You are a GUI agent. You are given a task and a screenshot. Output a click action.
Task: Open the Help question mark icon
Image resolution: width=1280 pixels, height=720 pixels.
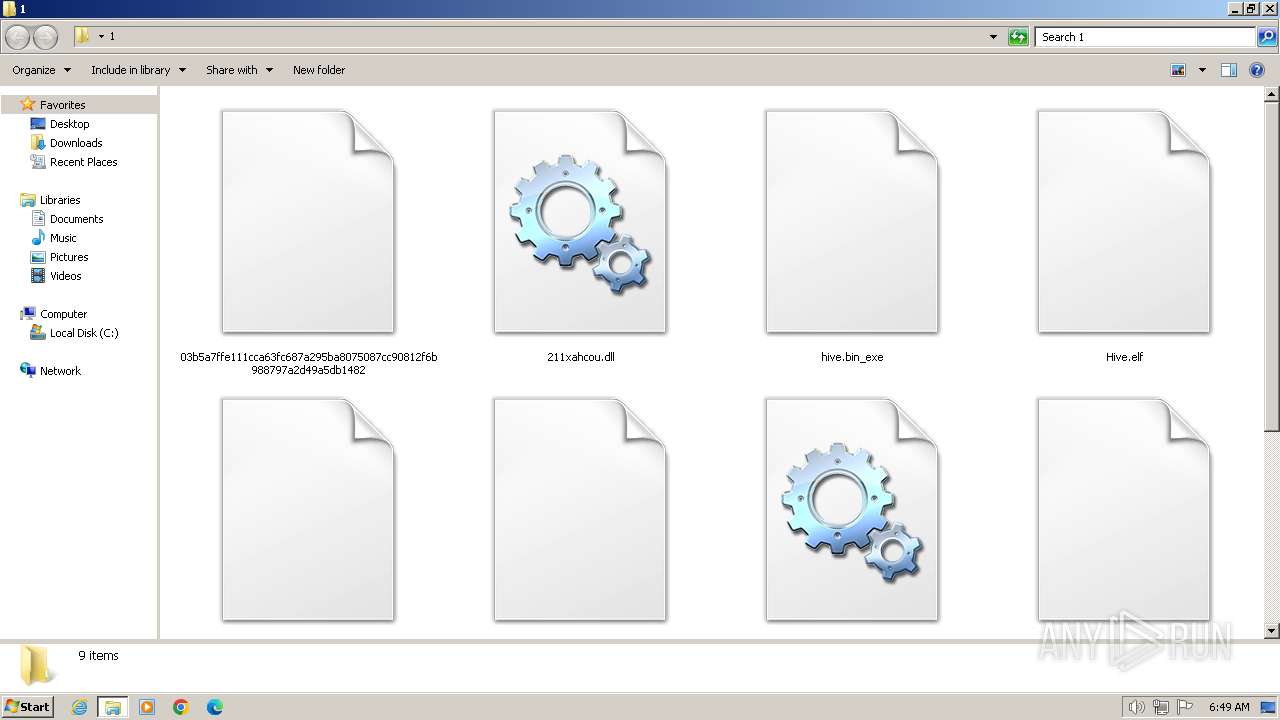click(1258, 70)
